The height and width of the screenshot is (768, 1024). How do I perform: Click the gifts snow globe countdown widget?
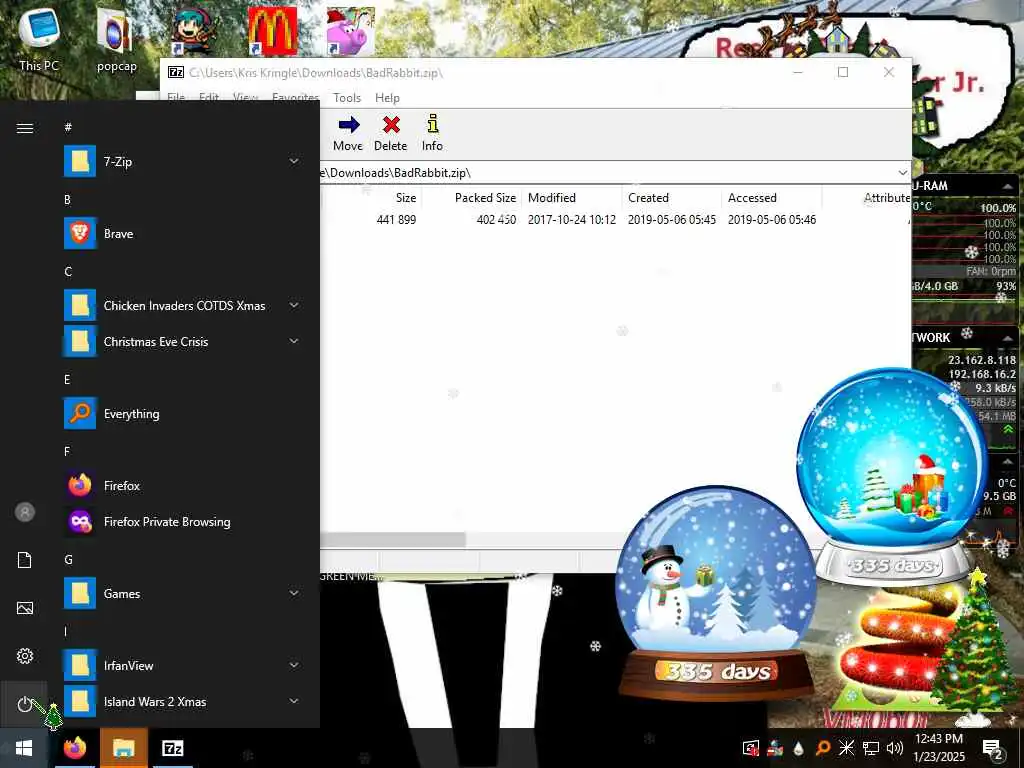pos(893,477)
